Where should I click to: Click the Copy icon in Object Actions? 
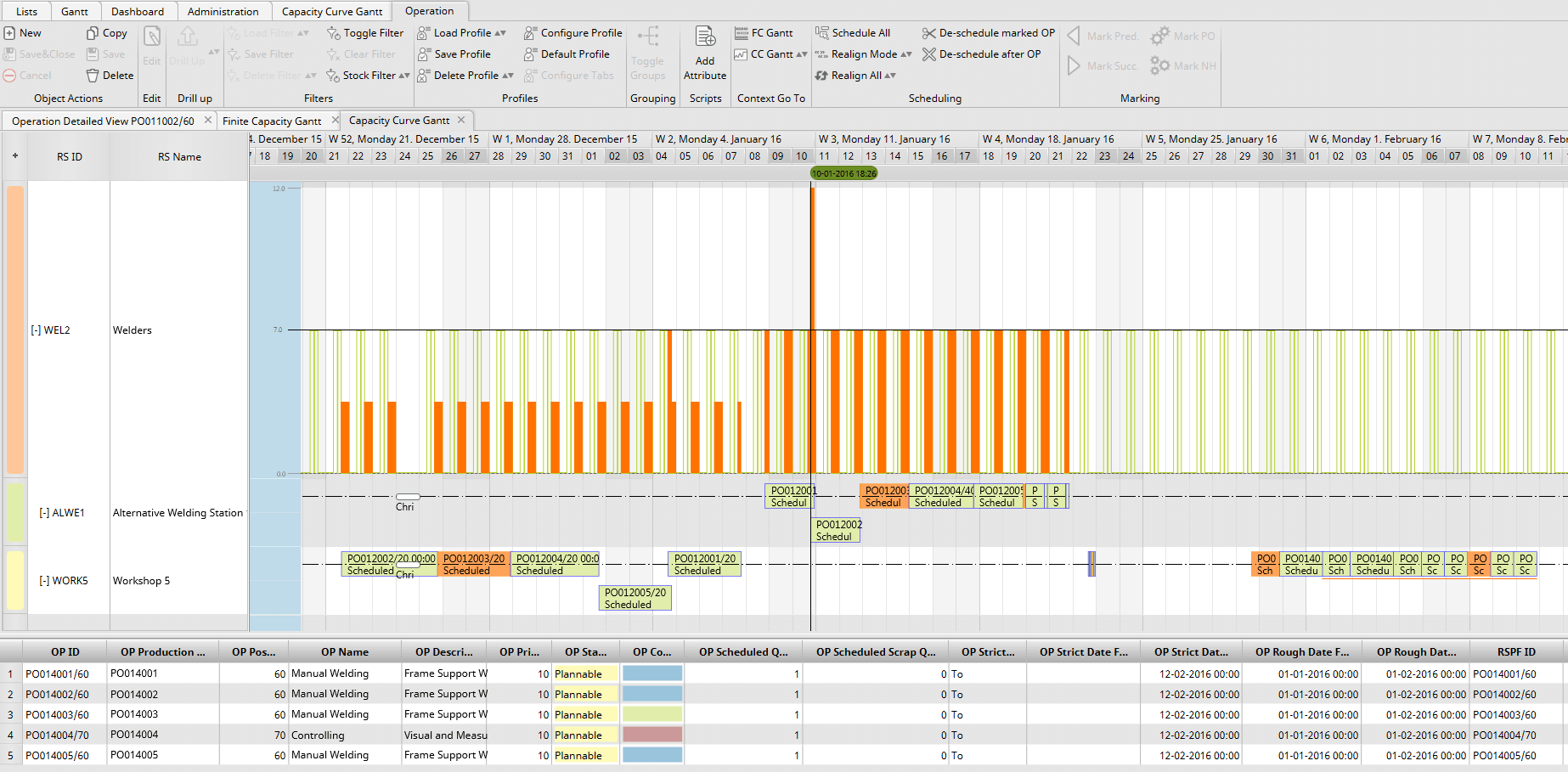tap(93, 33)
